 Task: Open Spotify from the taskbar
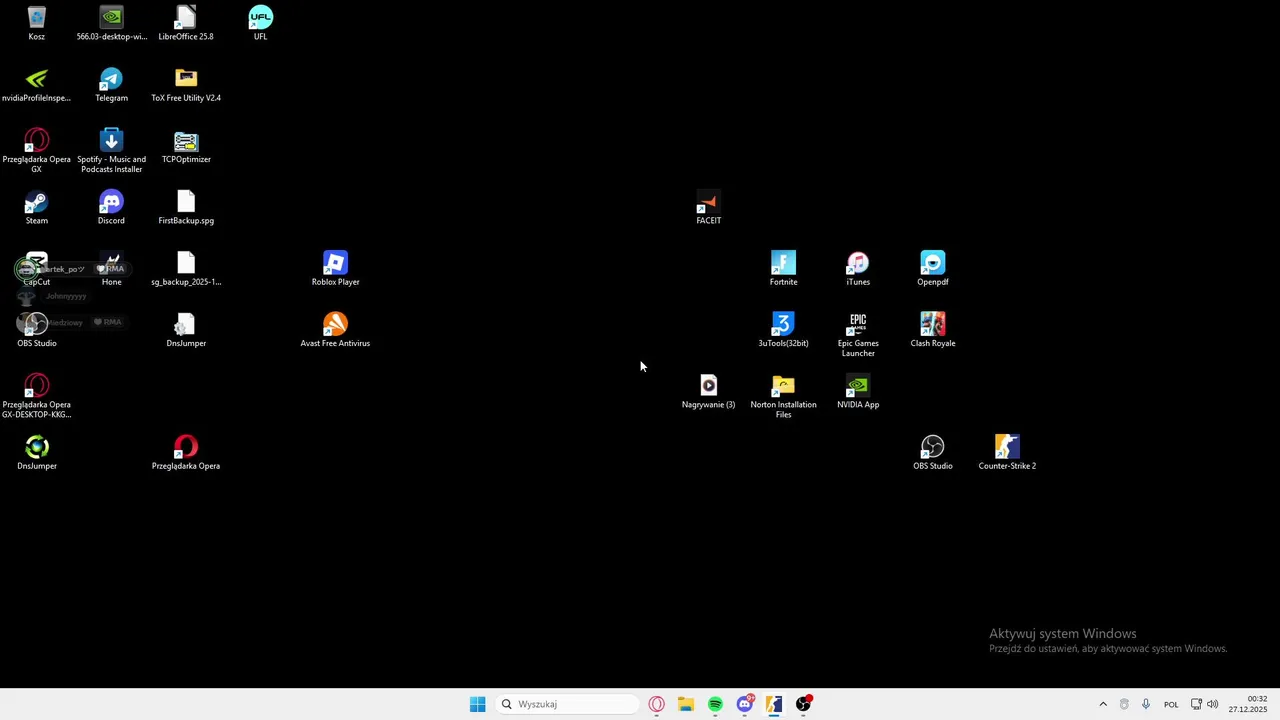(715, 704)
